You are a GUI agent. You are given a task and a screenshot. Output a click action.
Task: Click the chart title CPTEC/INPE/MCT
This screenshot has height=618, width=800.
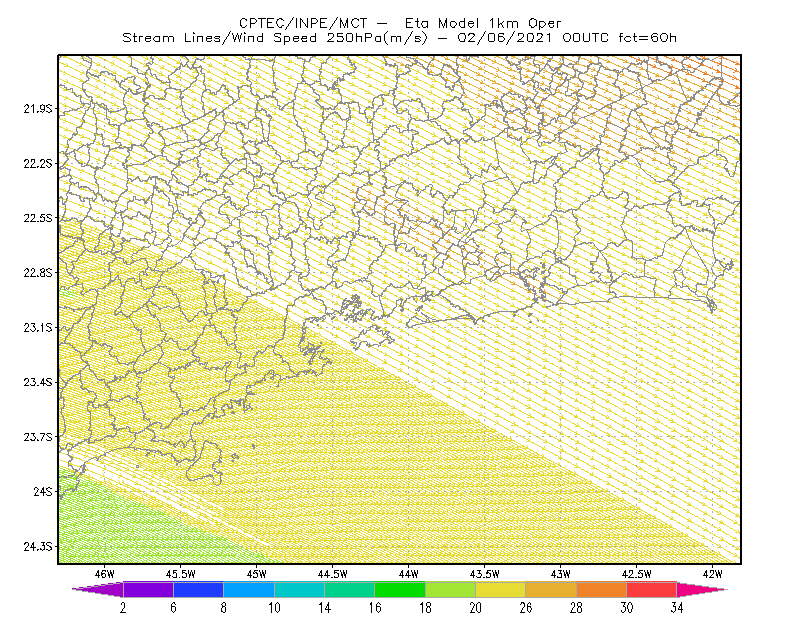click(303, 23)
